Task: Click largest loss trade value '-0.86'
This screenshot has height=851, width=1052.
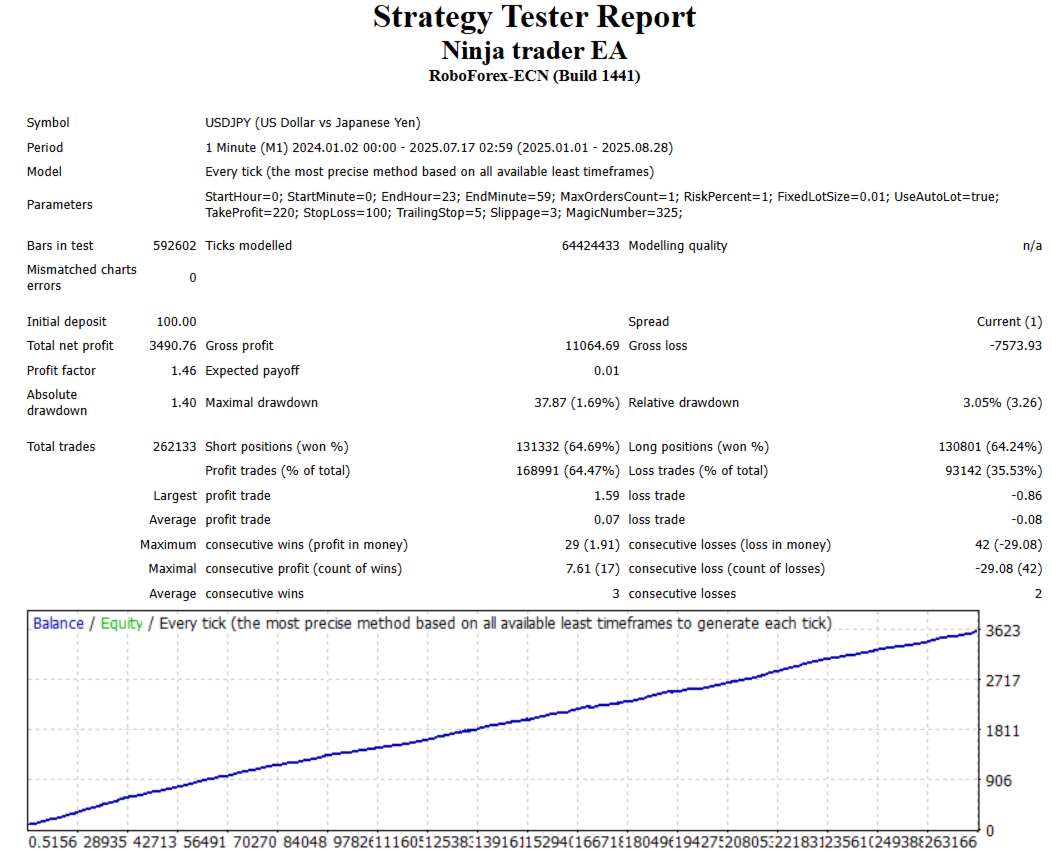Action: [x=1027, y=496]
